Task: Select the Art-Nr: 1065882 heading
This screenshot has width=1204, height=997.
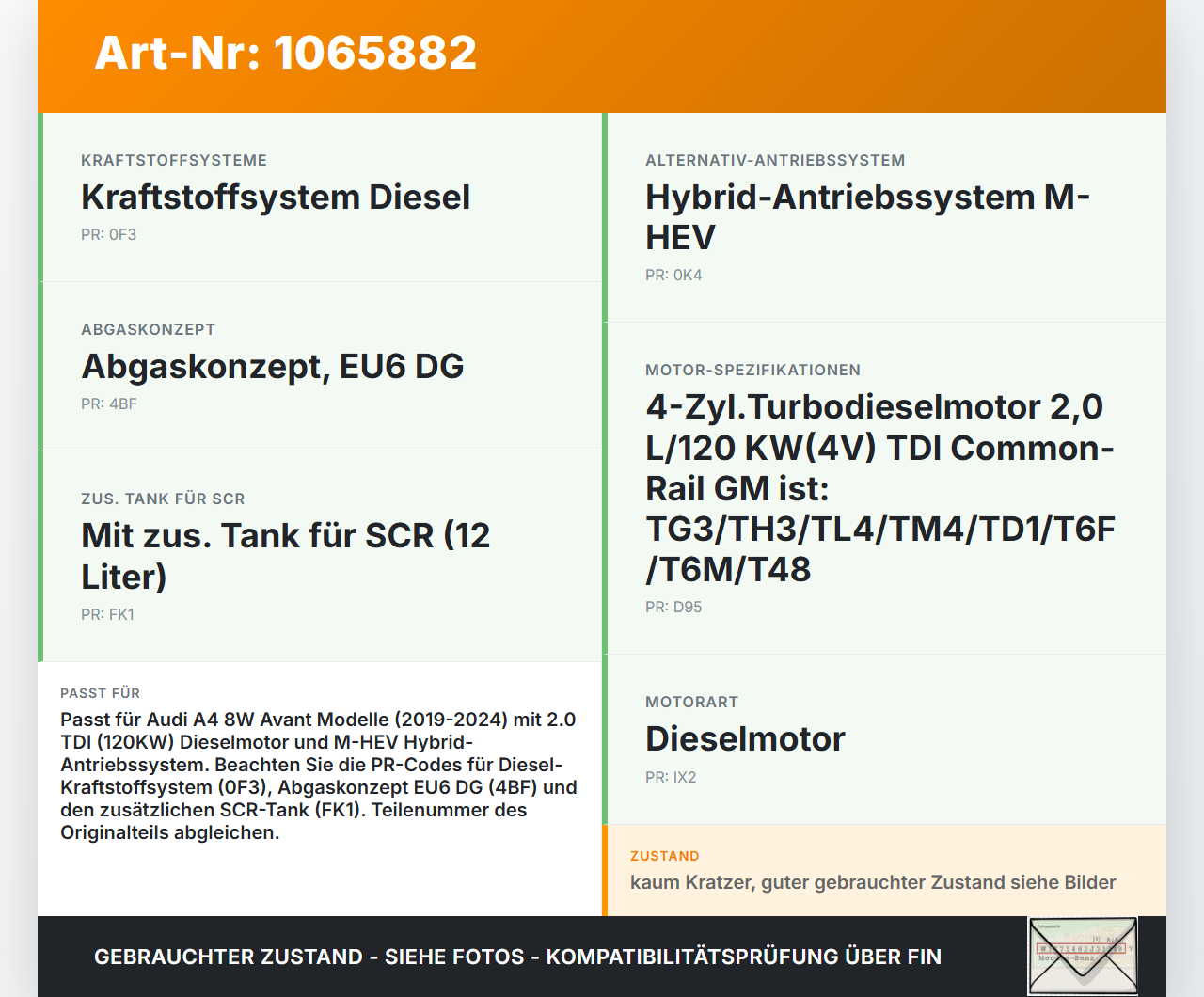Action: (286, 53)
